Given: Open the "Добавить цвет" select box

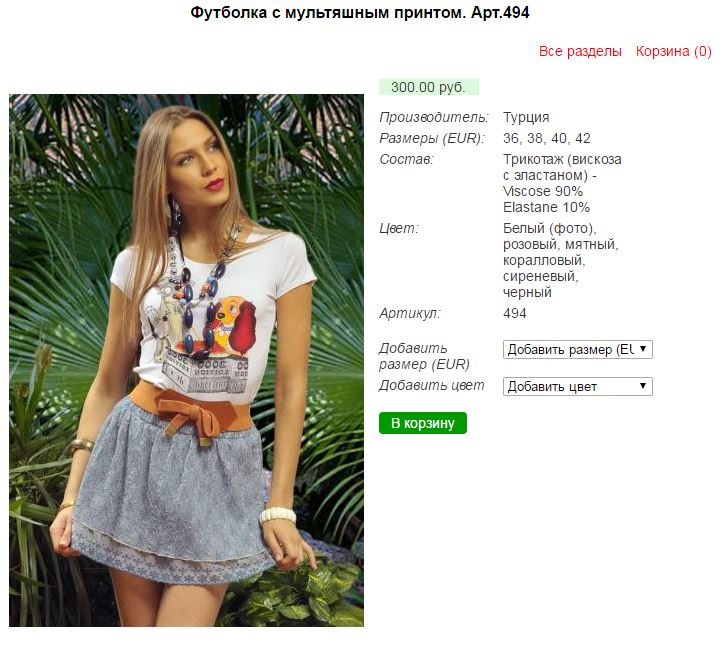Looking at the screenshot, I should point(577,386).
